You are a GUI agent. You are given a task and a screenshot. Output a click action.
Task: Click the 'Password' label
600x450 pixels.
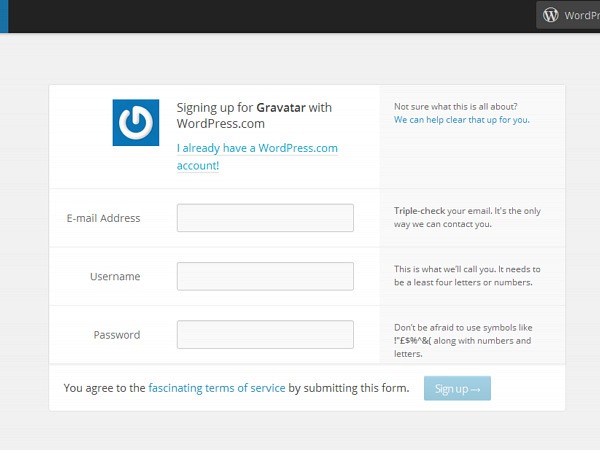point(117,335)
